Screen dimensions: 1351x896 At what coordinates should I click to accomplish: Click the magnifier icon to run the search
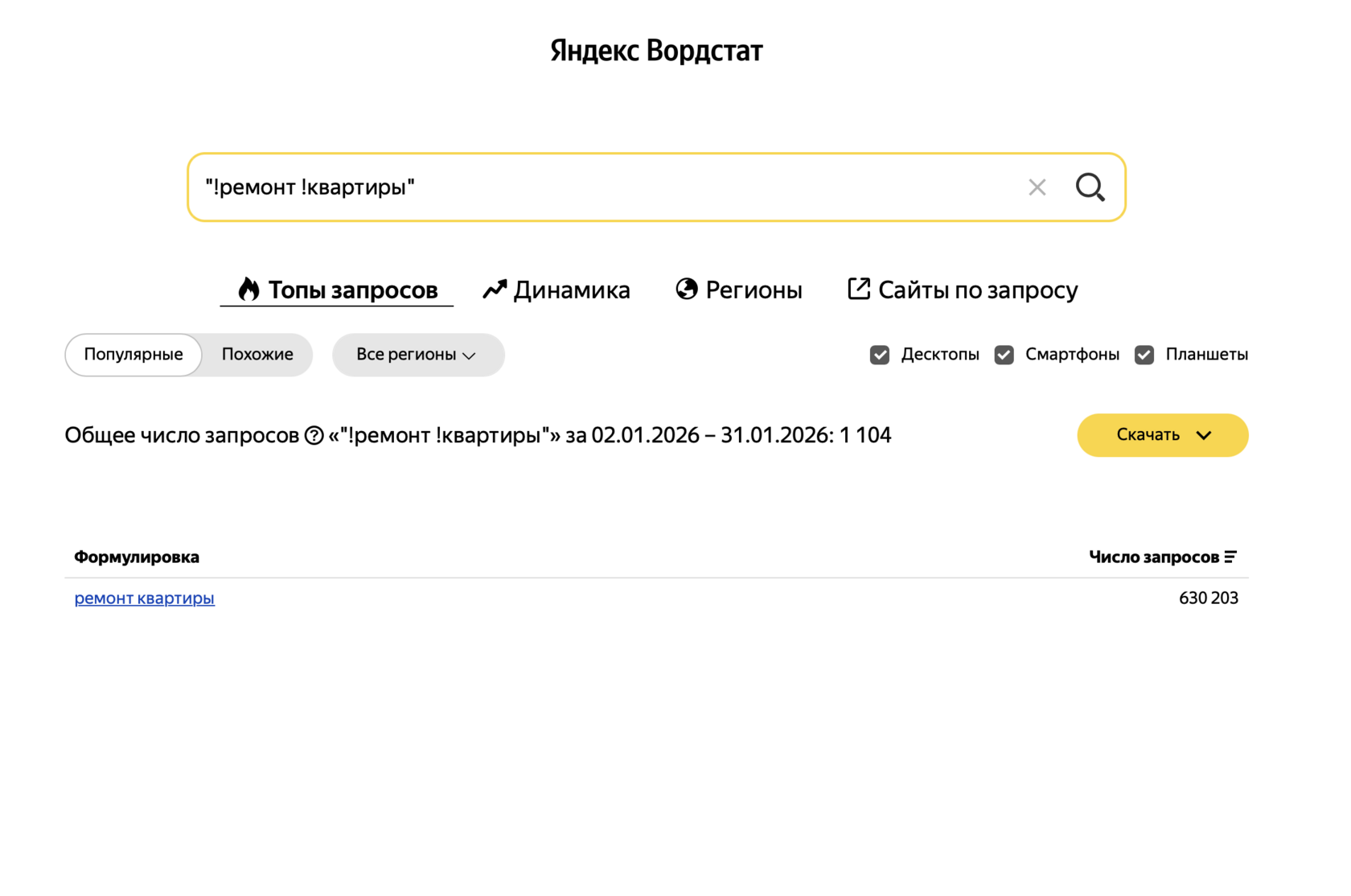[x=1090, y=187]
